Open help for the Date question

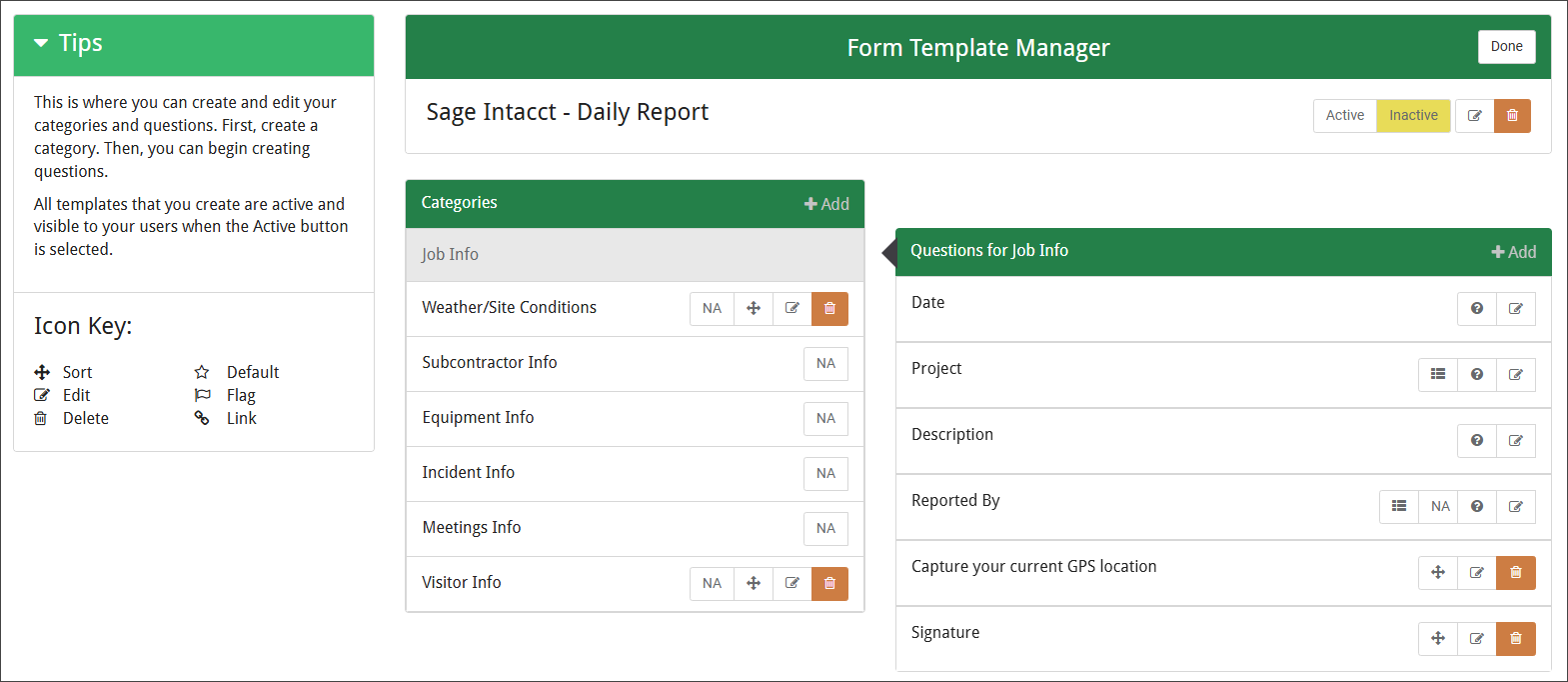click(x=1477, y=309)
